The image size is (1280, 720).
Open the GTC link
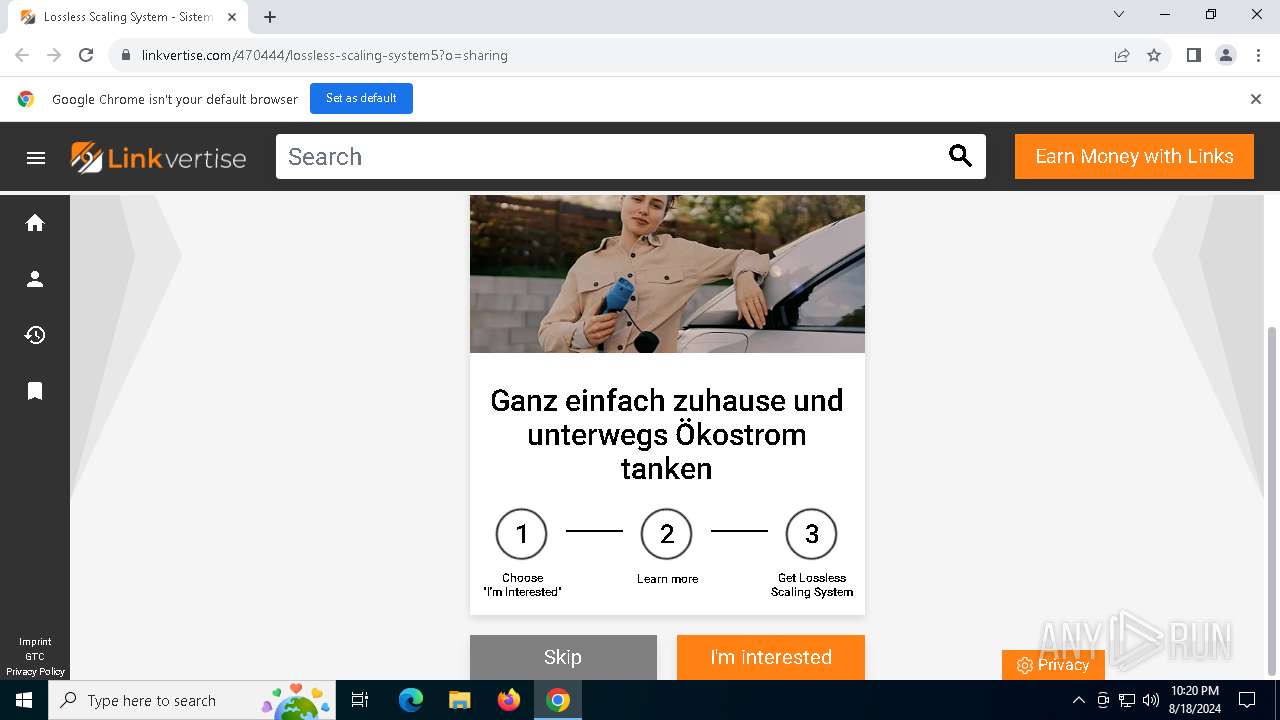[35, 657]
